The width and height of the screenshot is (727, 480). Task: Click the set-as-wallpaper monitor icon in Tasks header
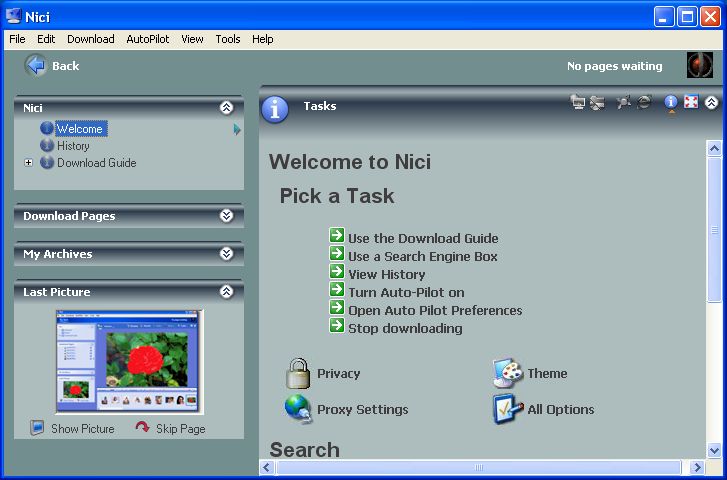pos(578,102)
